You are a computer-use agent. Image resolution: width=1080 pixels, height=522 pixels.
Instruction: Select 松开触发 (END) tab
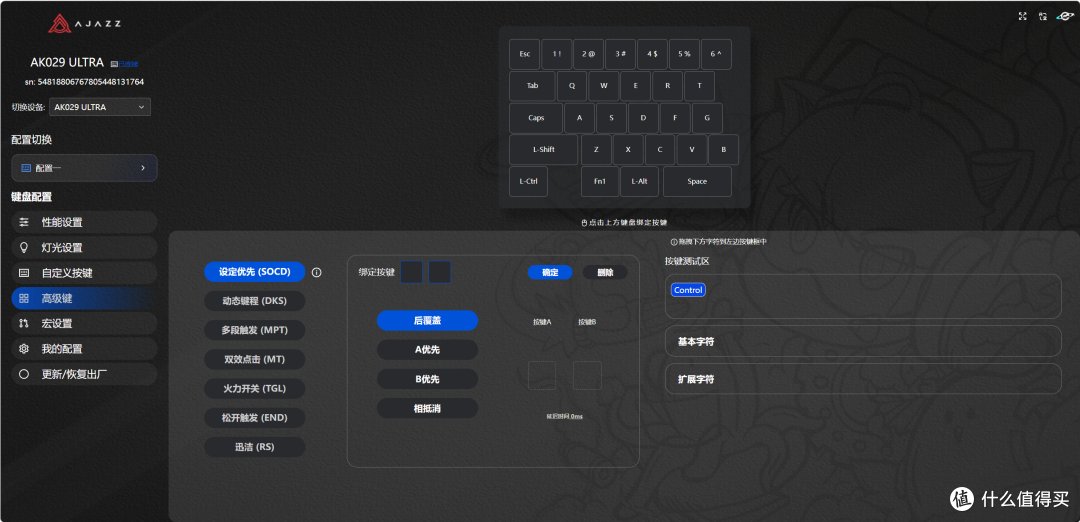click(x=254, y=417)
